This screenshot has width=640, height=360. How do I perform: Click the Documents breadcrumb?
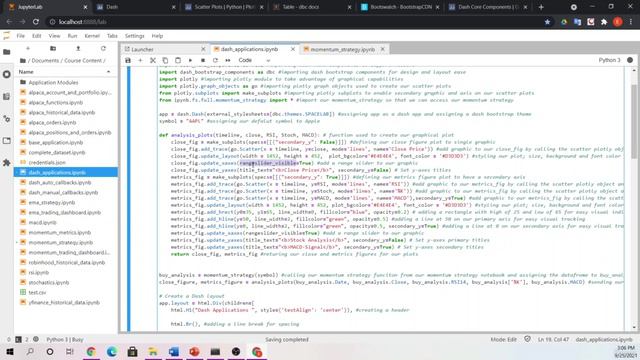click(45, 60)
